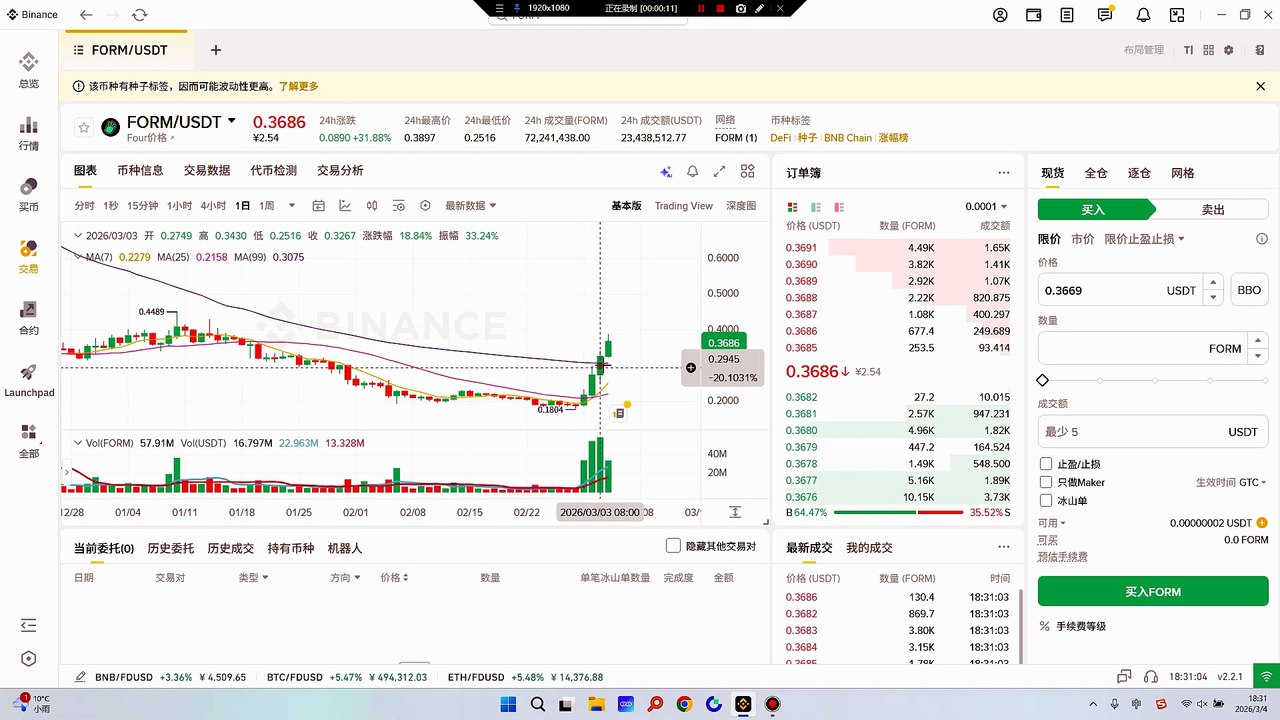Open the 全部 all apps sidebar icon
This screenshot has width=1280, height=720.
(x=28, y=440)
